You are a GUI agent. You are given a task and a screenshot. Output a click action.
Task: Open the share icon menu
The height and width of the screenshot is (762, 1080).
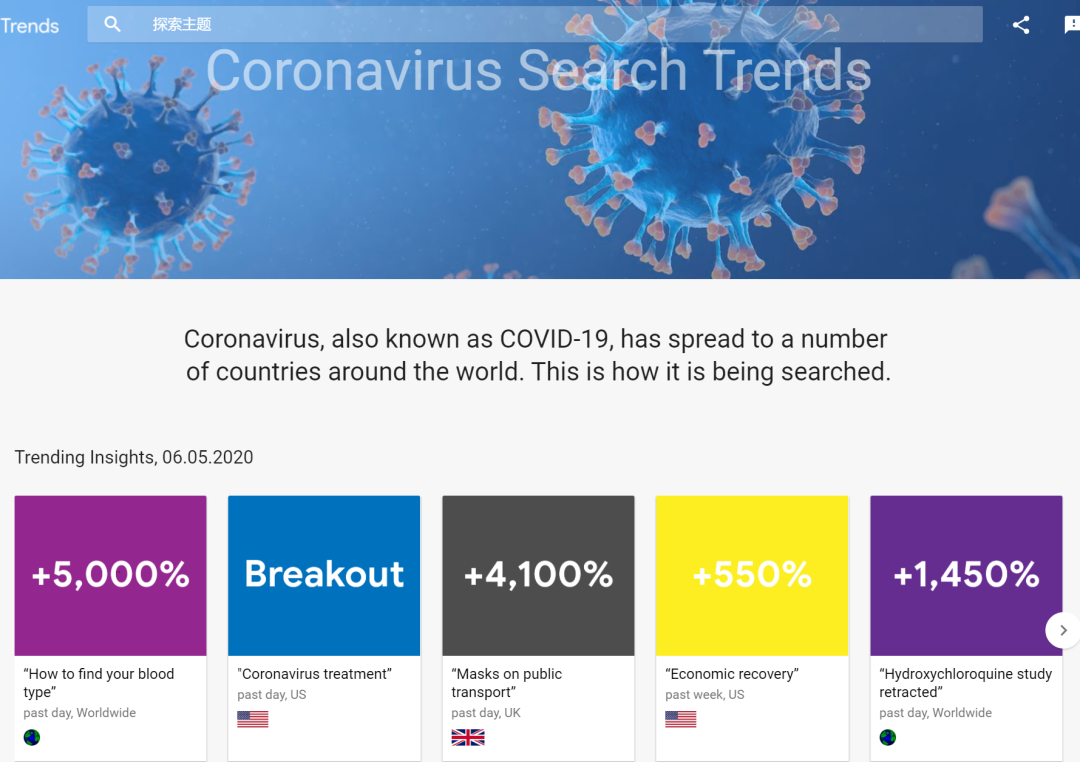coord(1021,25)
